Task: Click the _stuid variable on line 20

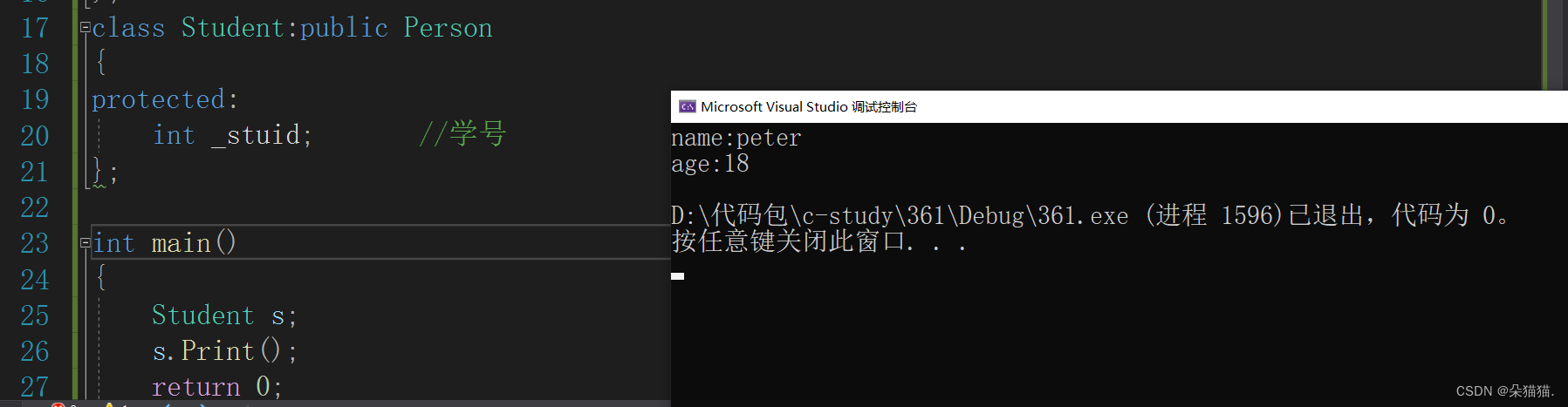Action: (261, 135)
